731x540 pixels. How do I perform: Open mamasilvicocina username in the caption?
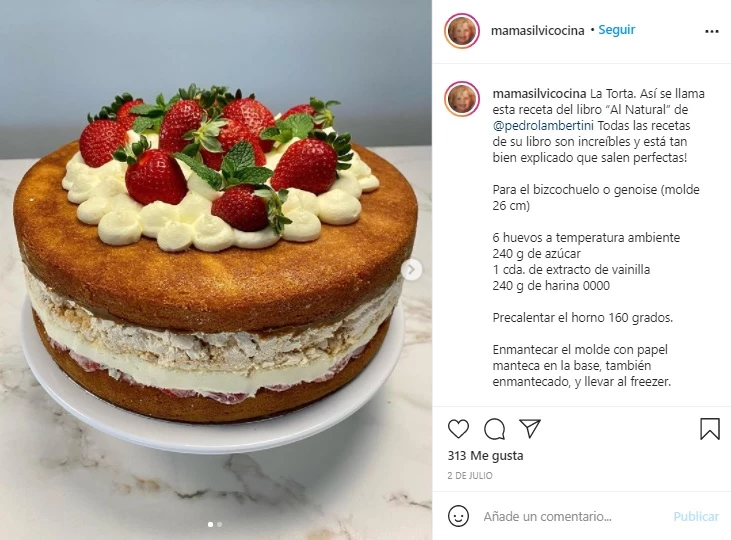539,94
